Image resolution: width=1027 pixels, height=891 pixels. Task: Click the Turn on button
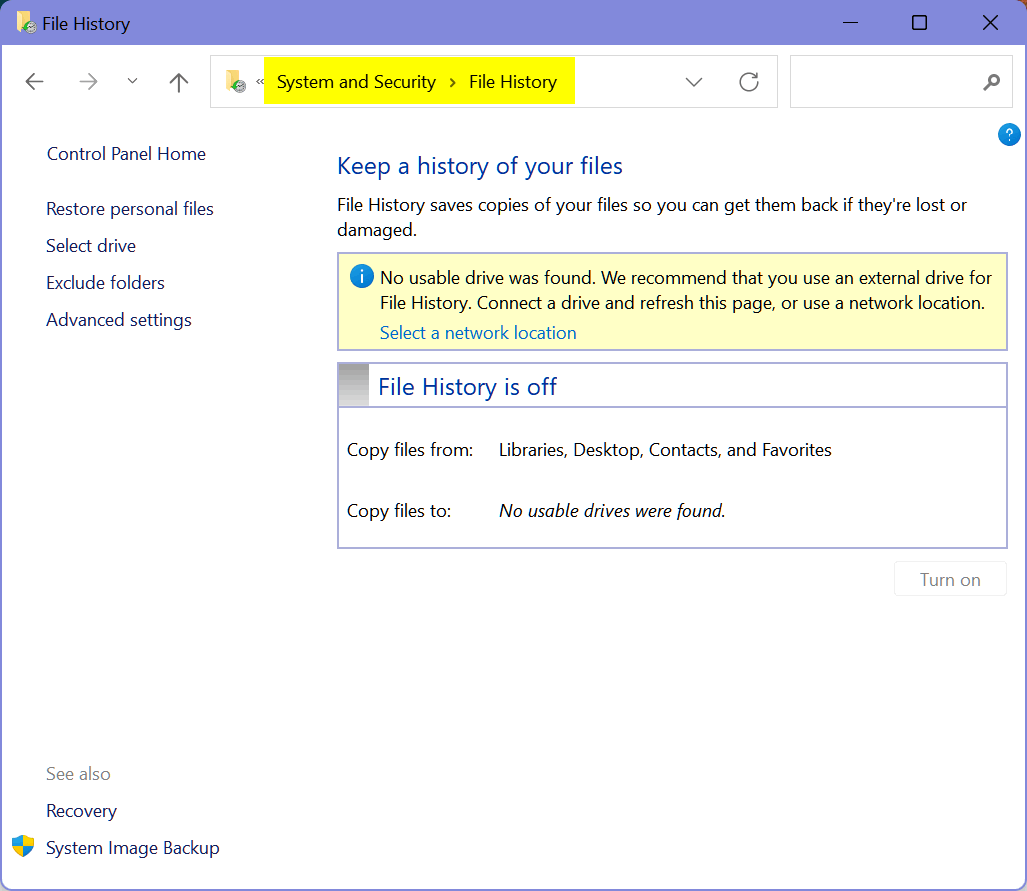[x=950, y=579]
